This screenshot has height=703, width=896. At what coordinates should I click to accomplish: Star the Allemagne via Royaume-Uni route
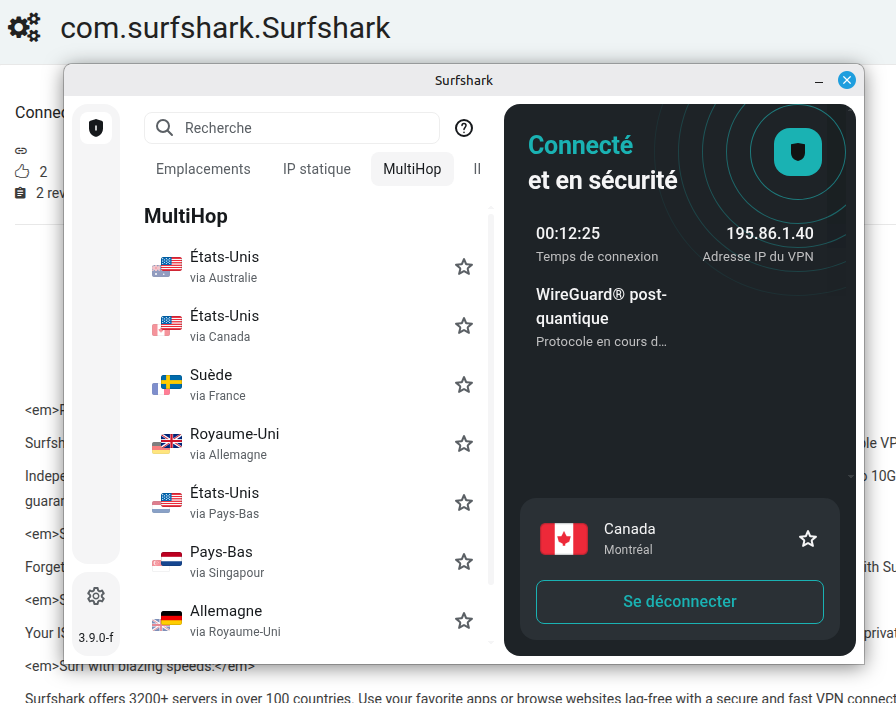tap(464, 621)
